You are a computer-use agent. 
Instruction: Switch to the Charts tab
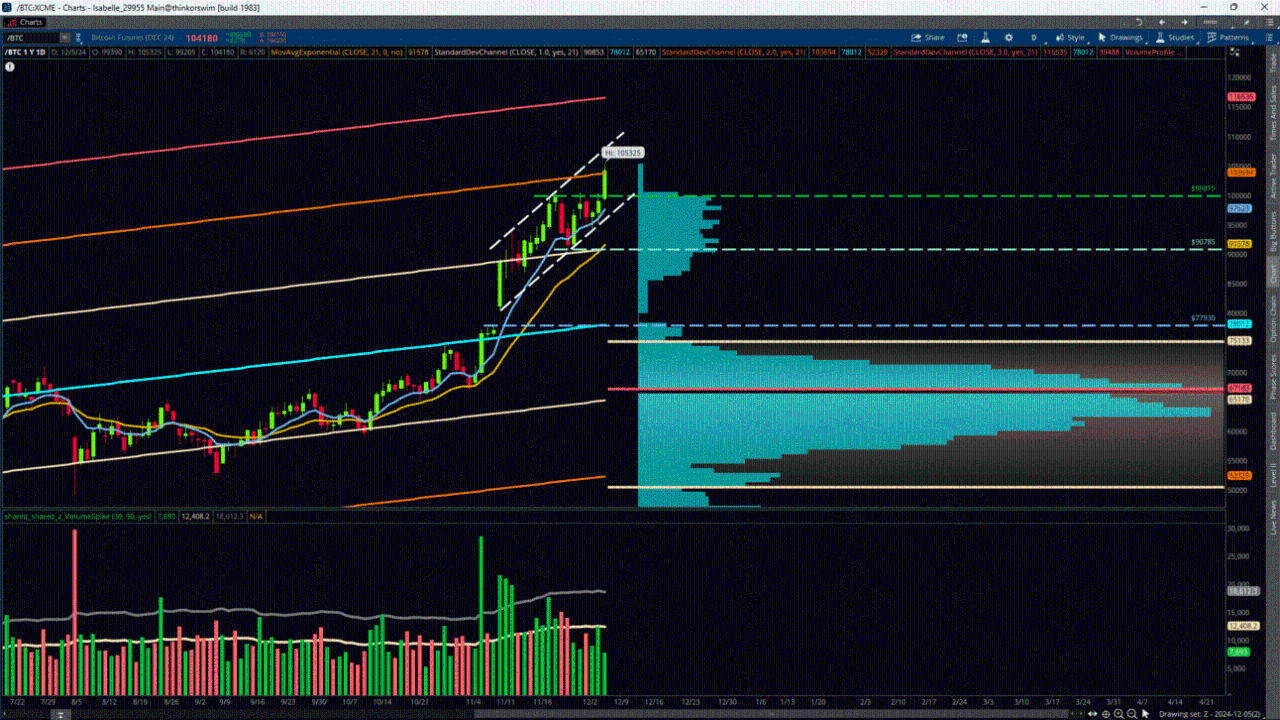click(x=26, y=22)
